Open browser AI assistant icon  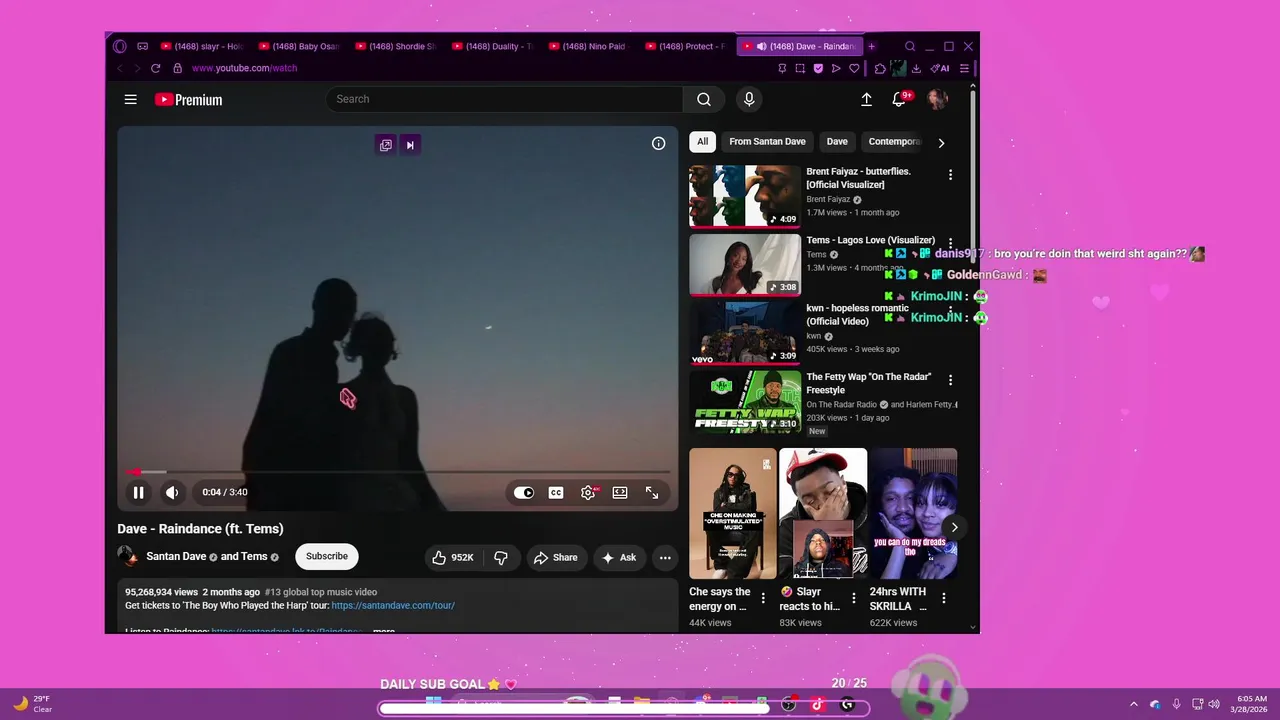click(939, 68)
